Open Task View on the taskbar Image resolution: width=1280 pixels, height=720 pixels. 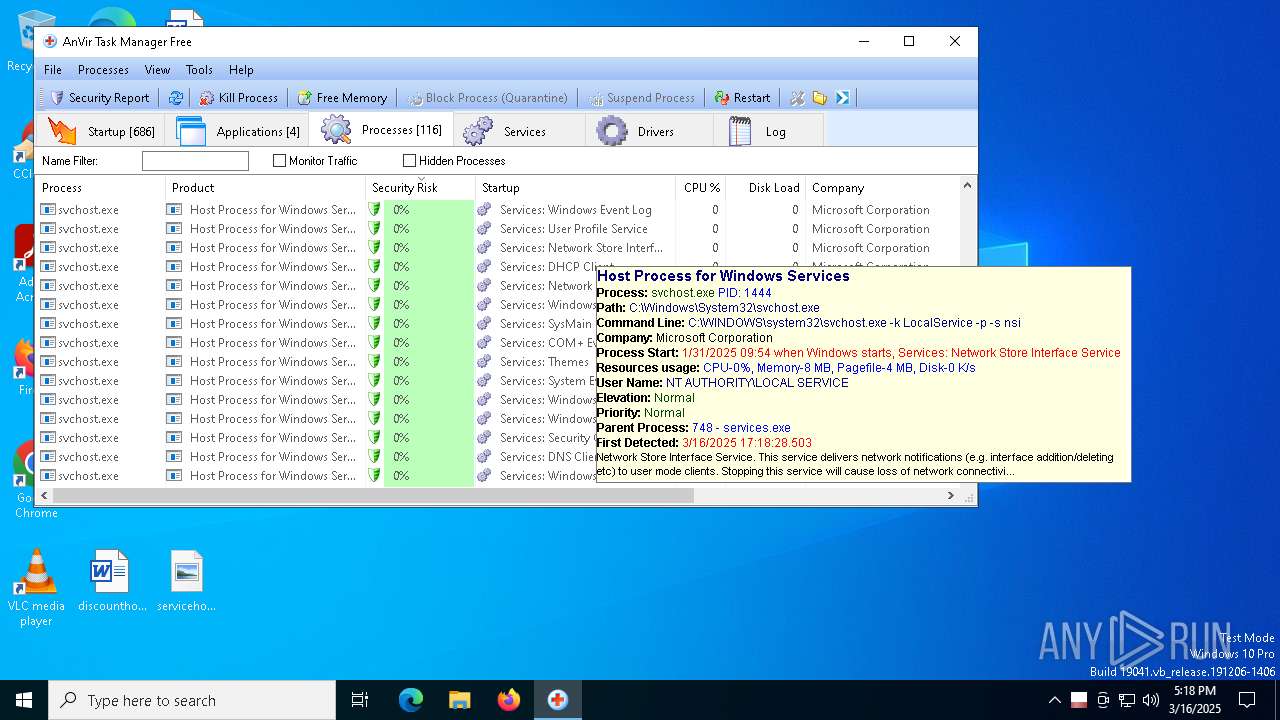[x=360, y=700]
